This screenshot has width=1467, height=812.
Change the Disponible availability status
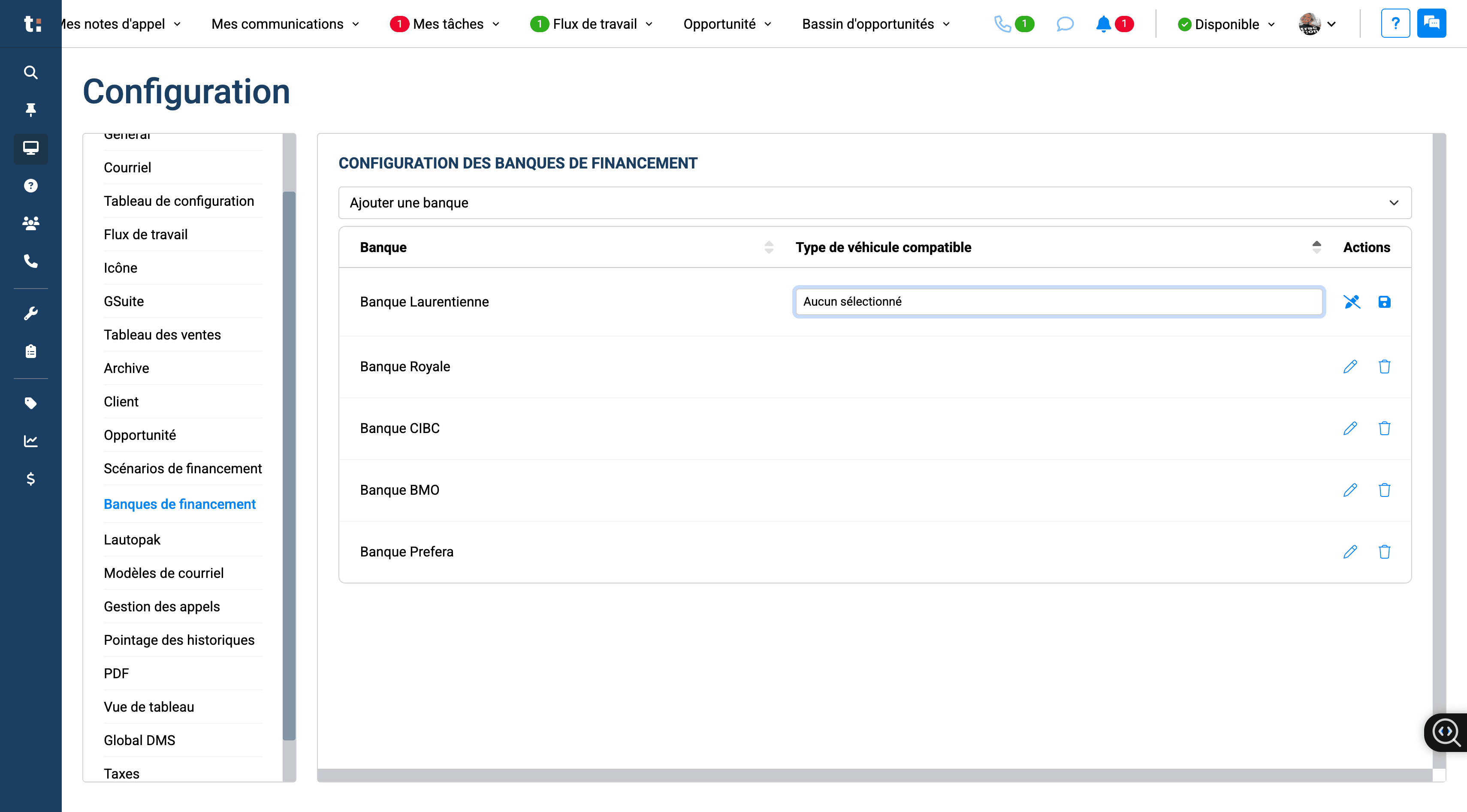click(1226, 24)
